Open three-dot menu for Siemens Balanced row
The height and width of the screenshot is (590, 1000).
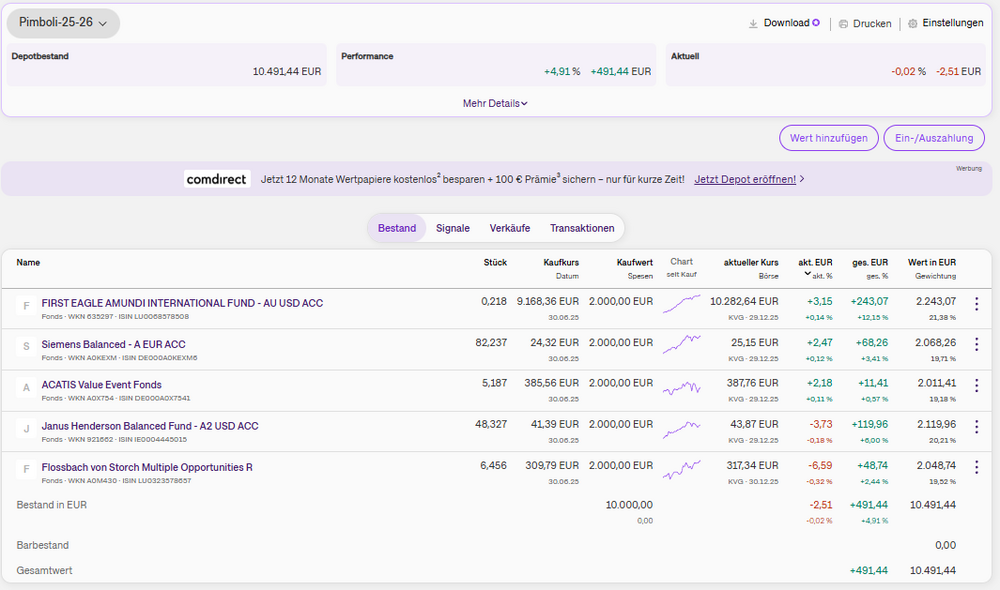[x=976, y=345]
